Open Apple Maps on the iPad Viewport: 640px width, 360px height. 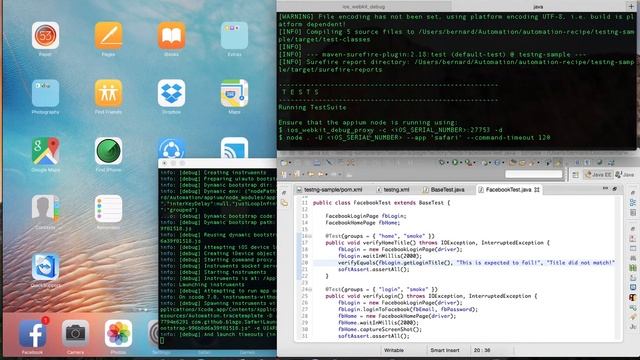(x=234, y=93)
